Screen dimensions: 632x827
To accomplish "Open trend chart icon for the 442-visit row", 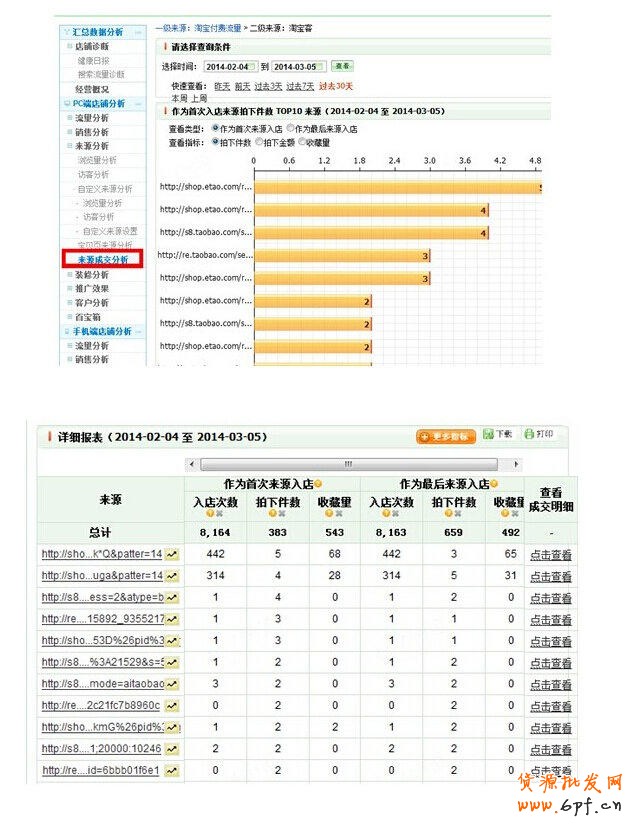I will 172,554.
